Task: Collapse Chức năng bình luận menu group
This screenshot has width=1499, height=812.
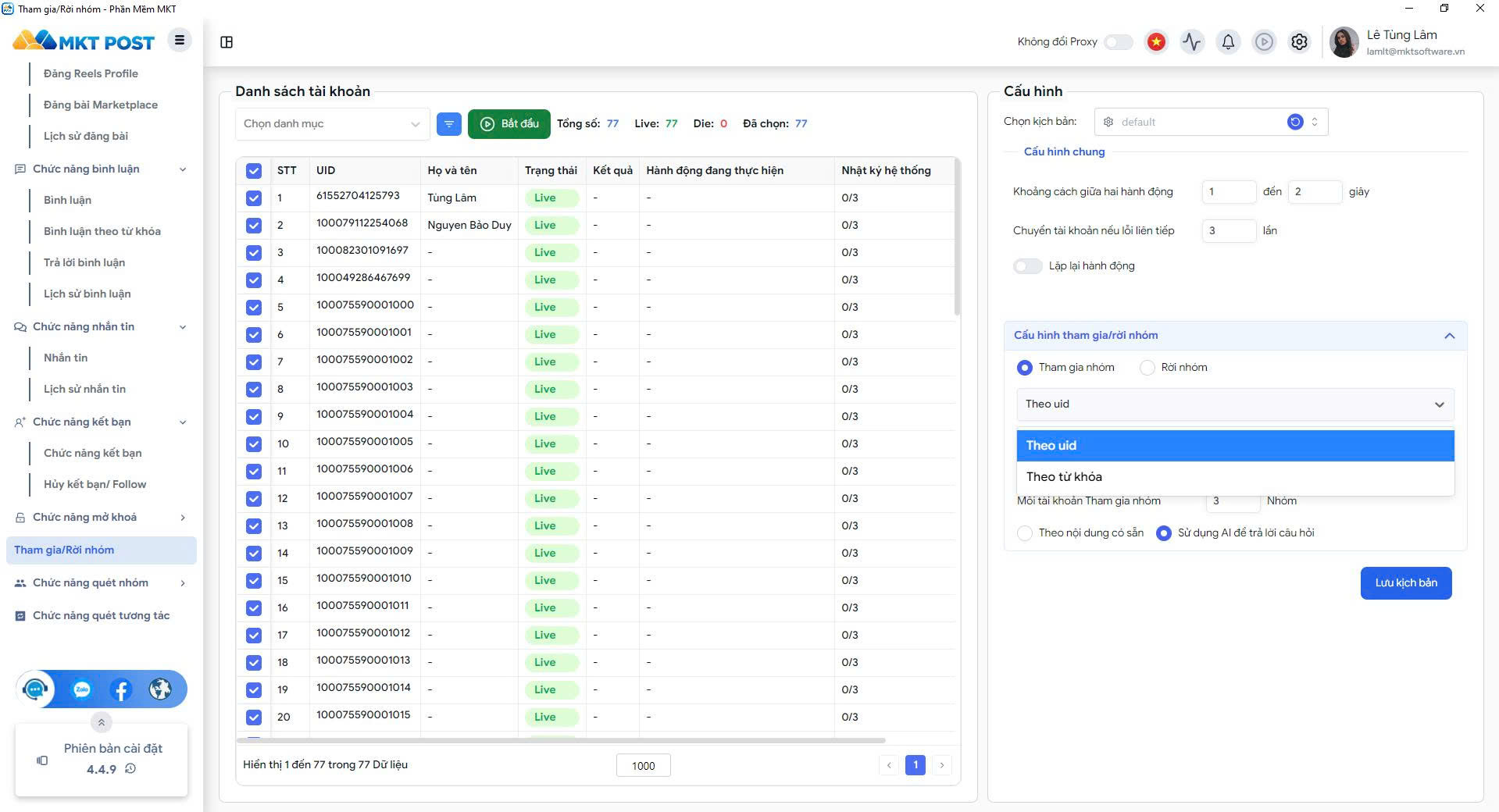Action: (x=183, y=169)
